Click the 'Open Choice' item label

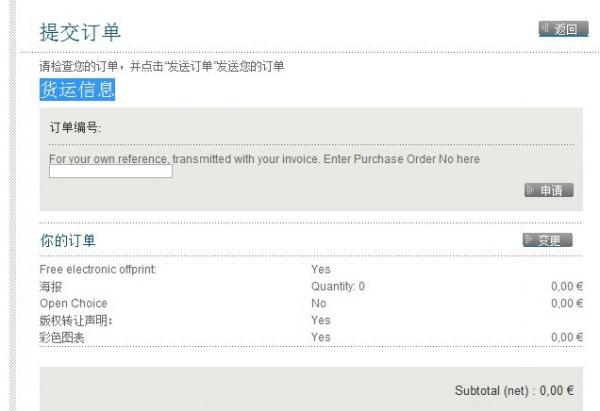[x=73, y=303]
